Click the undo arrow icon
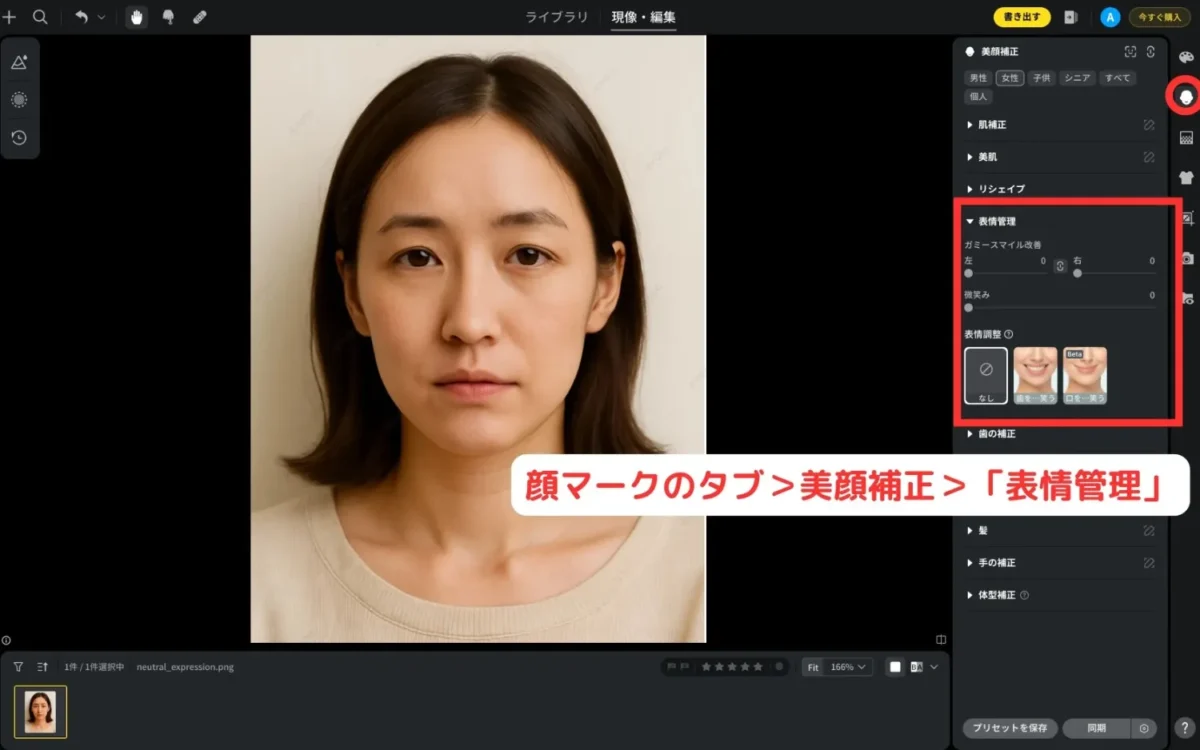 [x=81, y=17]
